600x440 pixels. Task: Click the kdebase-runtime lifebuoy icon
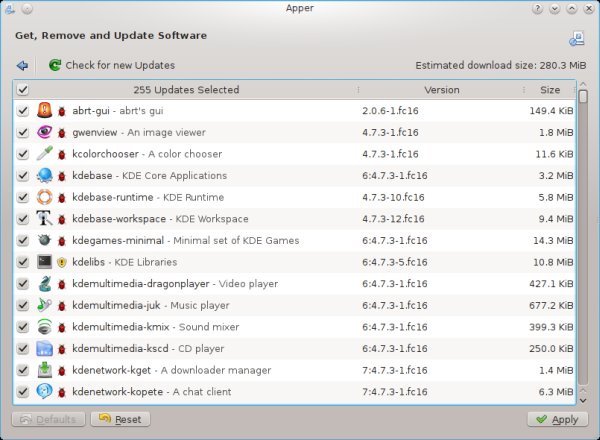click(x=44, y=197)
